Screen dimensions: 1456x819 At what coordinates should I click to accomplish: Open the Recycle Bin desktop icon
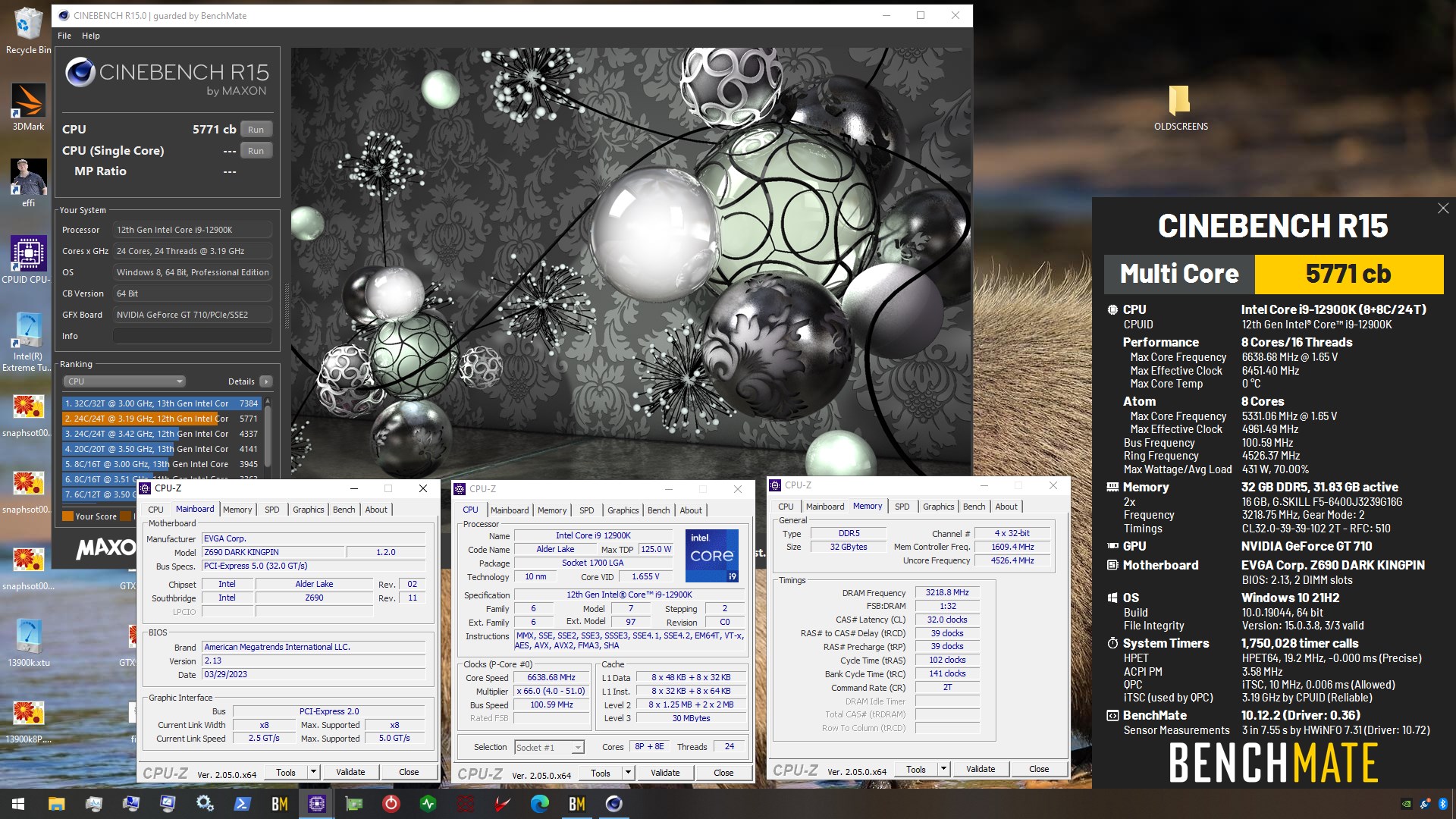28,30
